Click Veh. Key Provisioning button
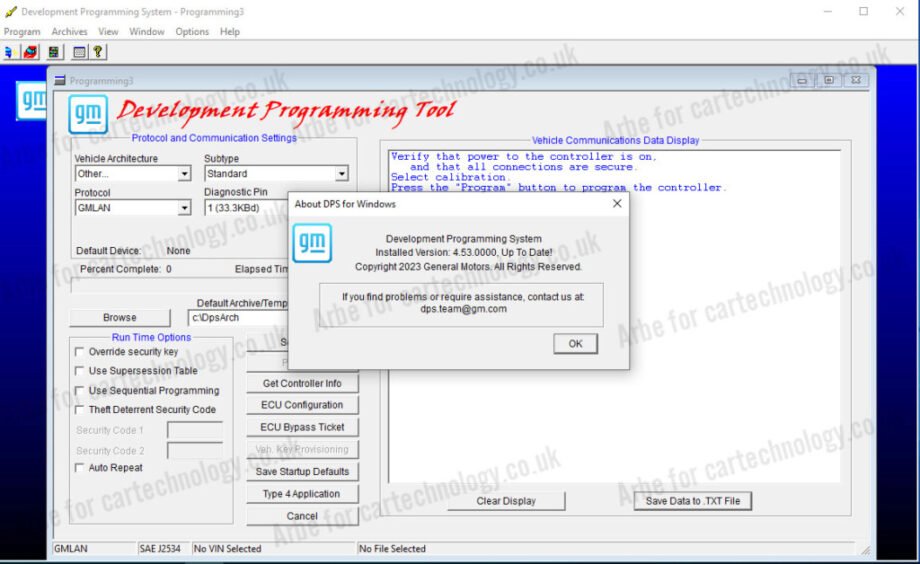Viewport: 920px width, 564px height. pyautogui.click(x=302, y=450)
